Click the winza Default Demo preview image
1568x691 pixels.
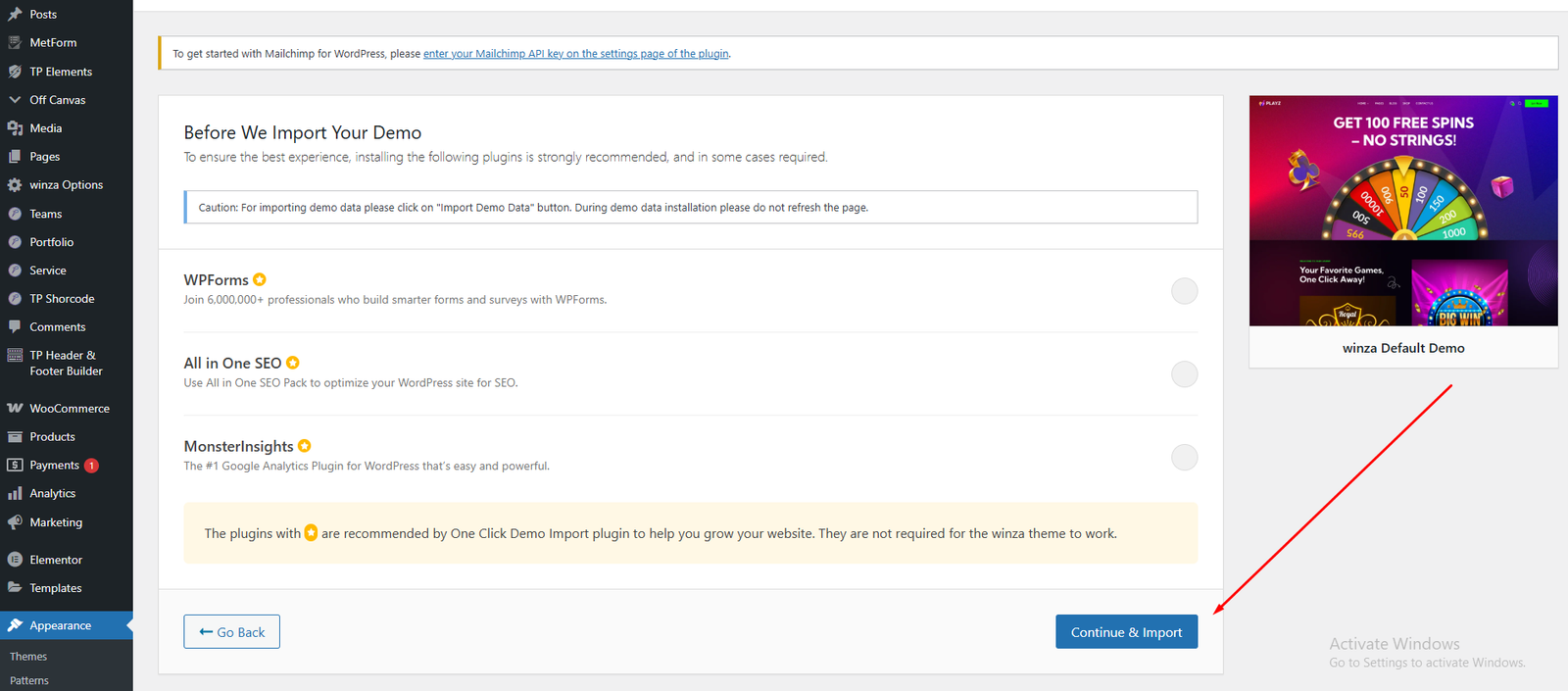1403,211
